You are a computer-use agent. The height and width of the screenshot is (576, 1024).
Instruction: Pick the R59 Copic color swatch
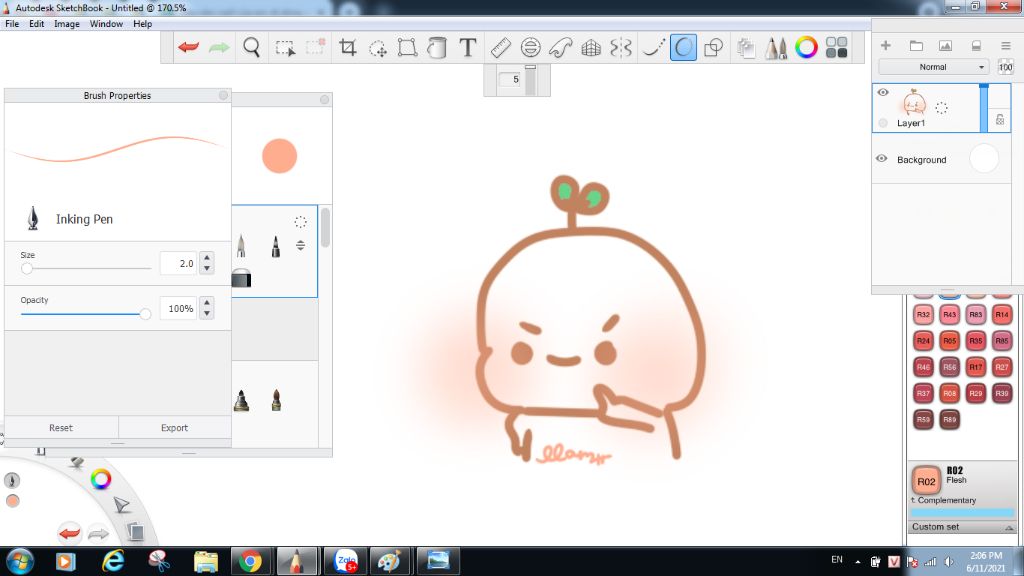point(923,419)
